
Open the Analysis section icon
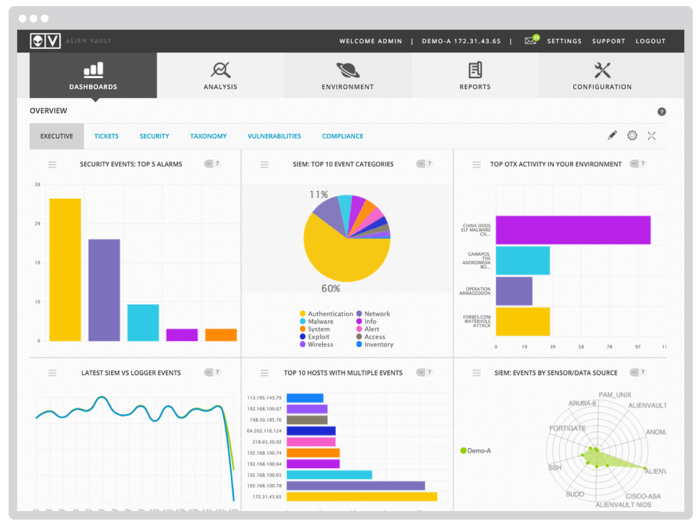pos(220,70)
